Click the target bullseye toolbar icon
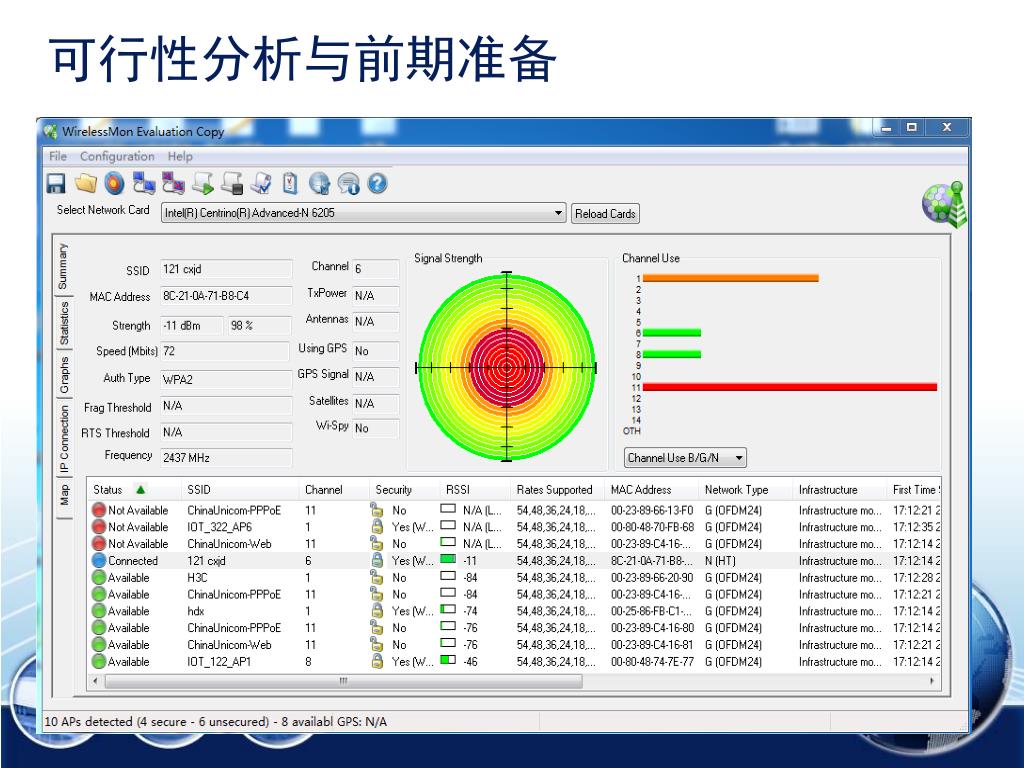Viewport: 1024px width, 768px height. [x=114, y=184]
